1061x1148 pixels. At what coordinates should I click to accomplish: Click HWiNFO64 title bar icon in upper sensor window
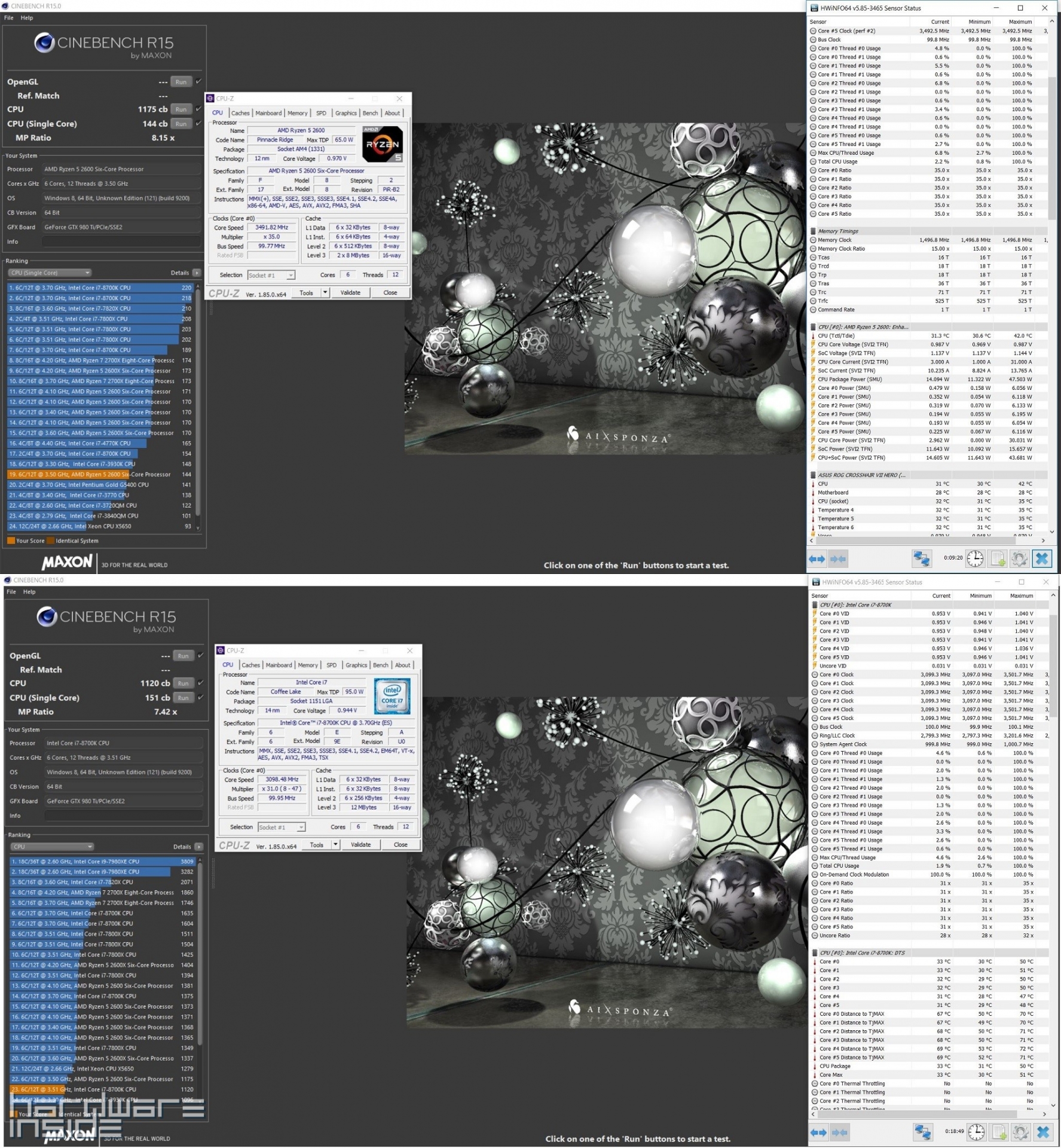coord(814,8)
